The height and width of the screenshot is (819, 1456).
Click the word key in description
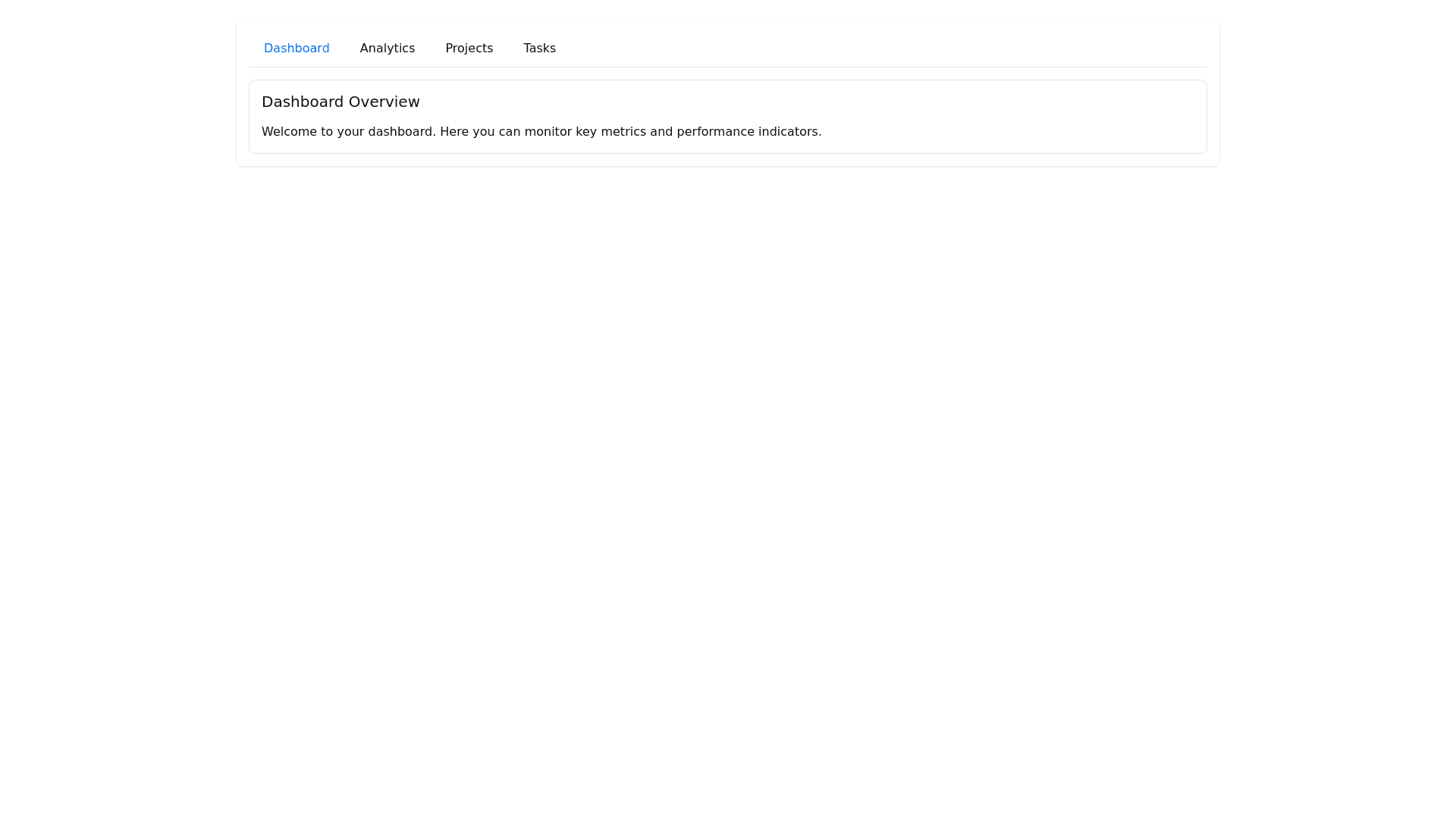(585, 132)
